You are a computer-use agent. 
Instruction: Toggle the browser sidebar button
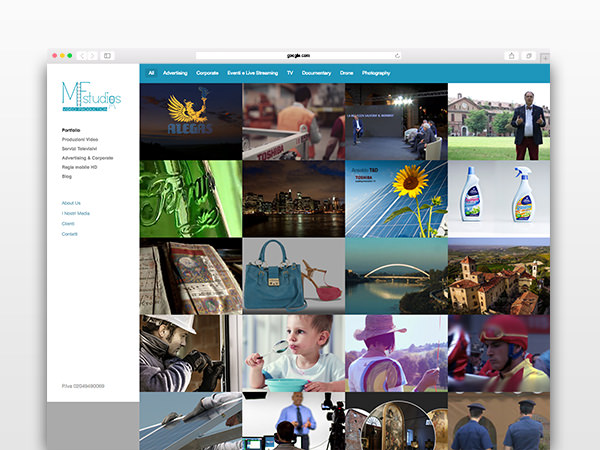tap(107, 56)
